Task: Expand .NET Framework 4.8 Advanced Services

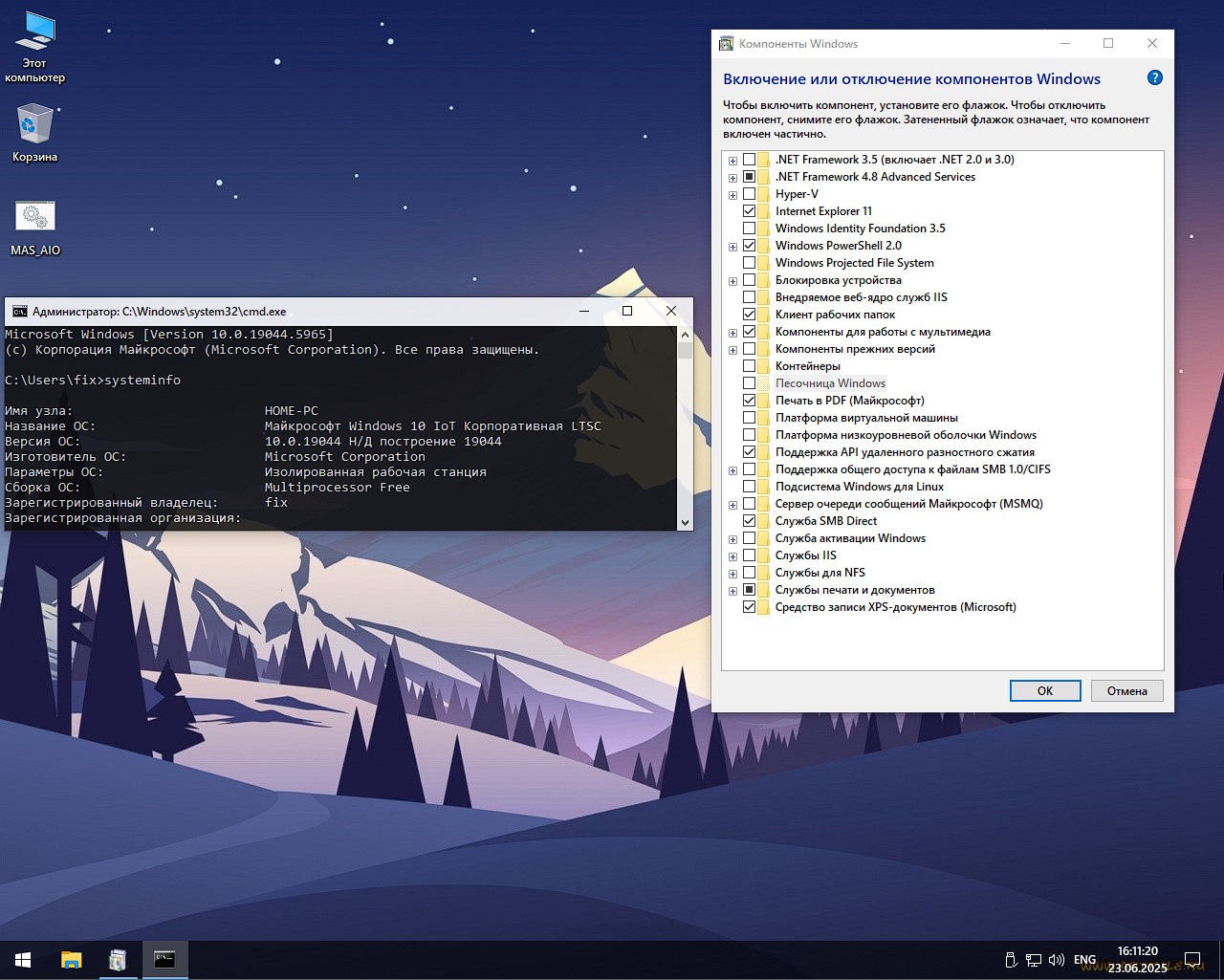Action: tap(732, 178)
